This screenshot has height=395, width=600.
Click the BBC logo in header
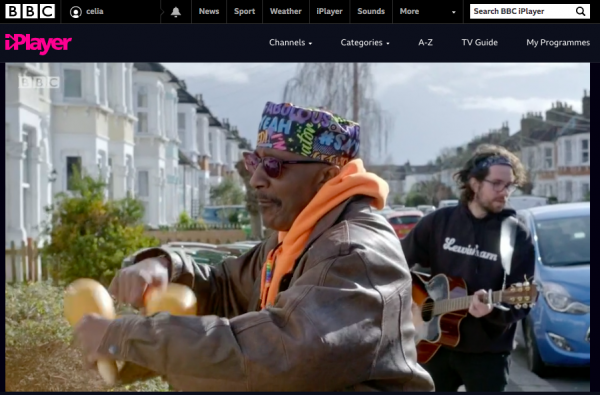[x=30, y=11]
